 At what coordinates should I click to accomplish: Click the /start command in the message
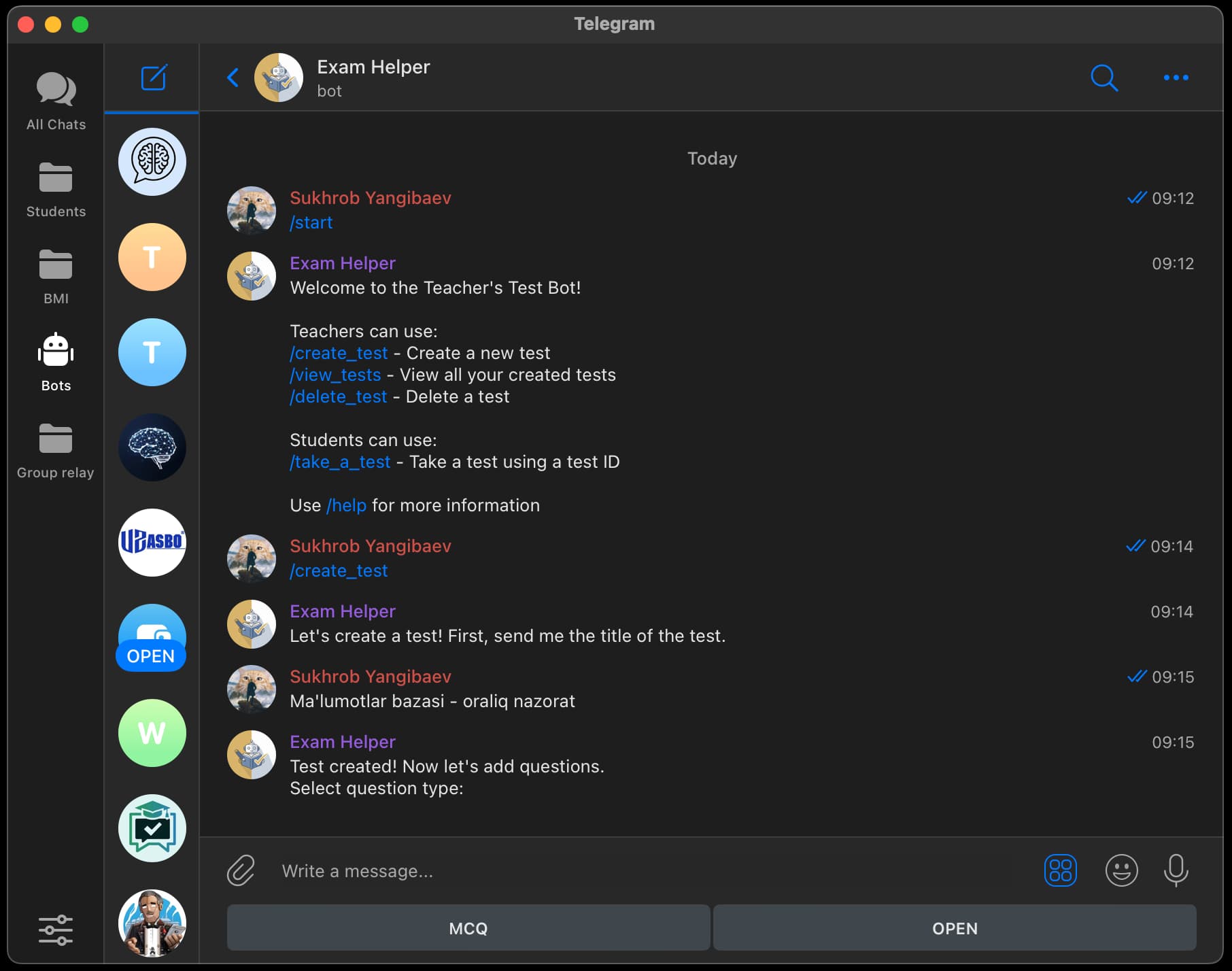click(311, 222)
